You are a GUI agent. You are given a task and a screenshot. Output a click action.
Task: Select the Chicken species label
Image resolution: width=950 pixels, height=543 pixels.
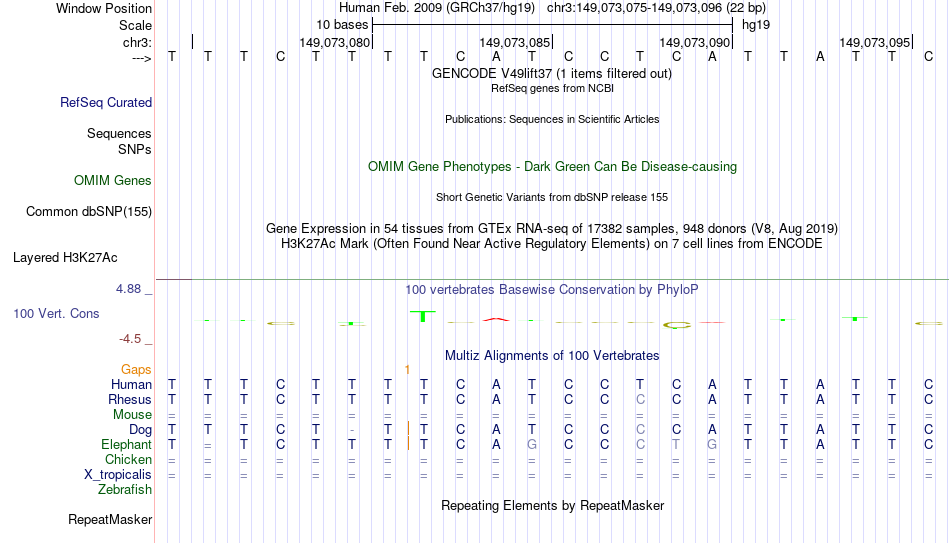point(128,459)
